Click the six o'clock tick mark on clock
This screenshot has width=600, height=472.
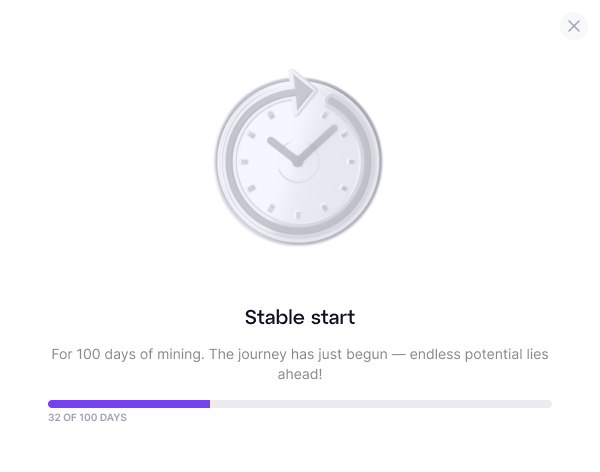point(298,216)
